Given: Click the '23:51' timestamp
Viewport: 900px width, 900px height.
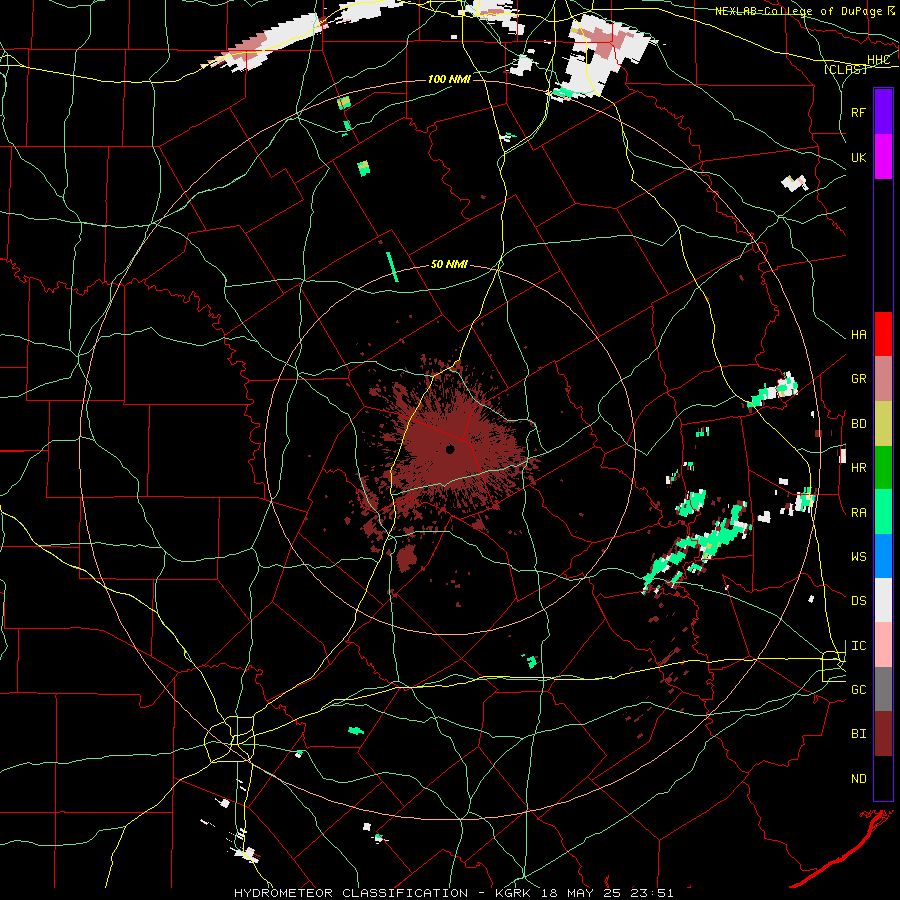Looking at the screenshot, I should (653, 893).
